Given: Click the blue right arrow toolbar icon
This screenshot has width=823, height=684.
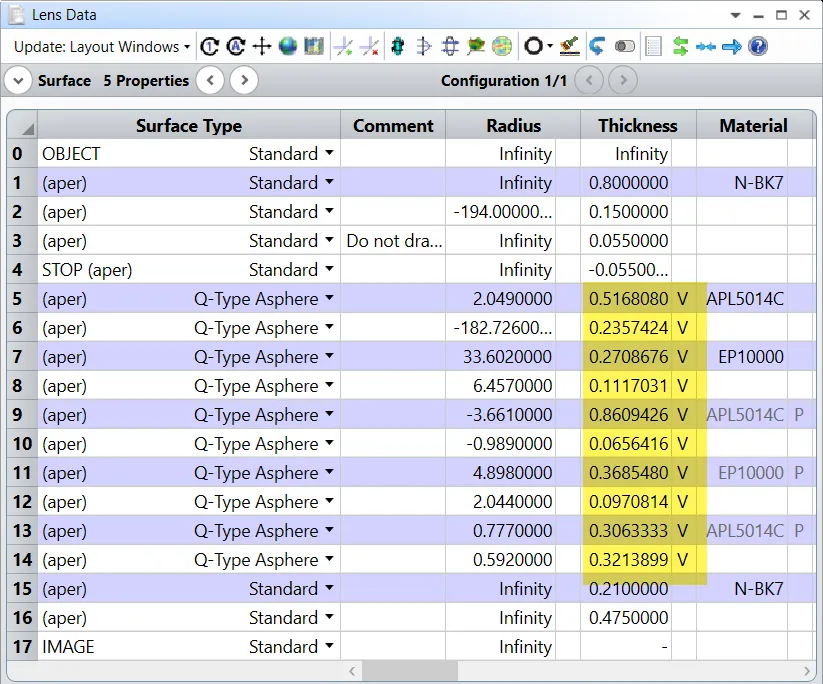Looking at the screenshot, I should pyautogui.click(x=732, y=46).
